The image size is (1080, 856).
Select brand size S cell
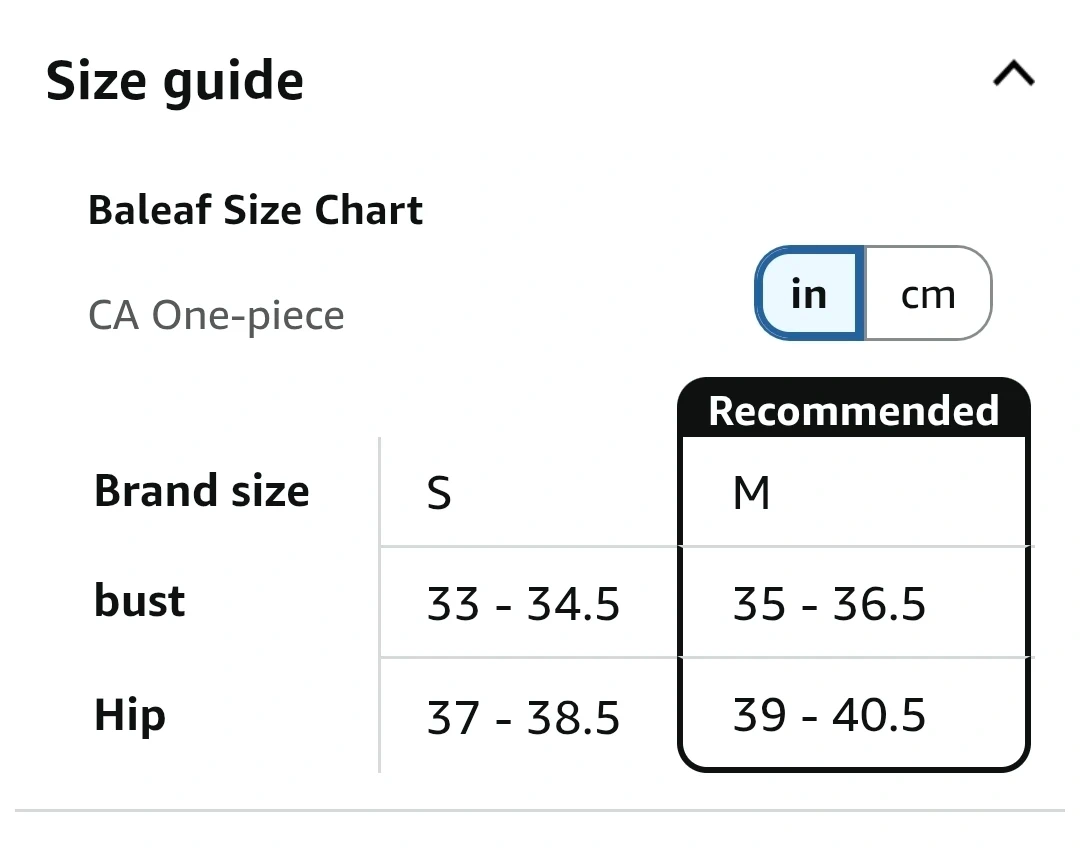click(x=439, y=493)
